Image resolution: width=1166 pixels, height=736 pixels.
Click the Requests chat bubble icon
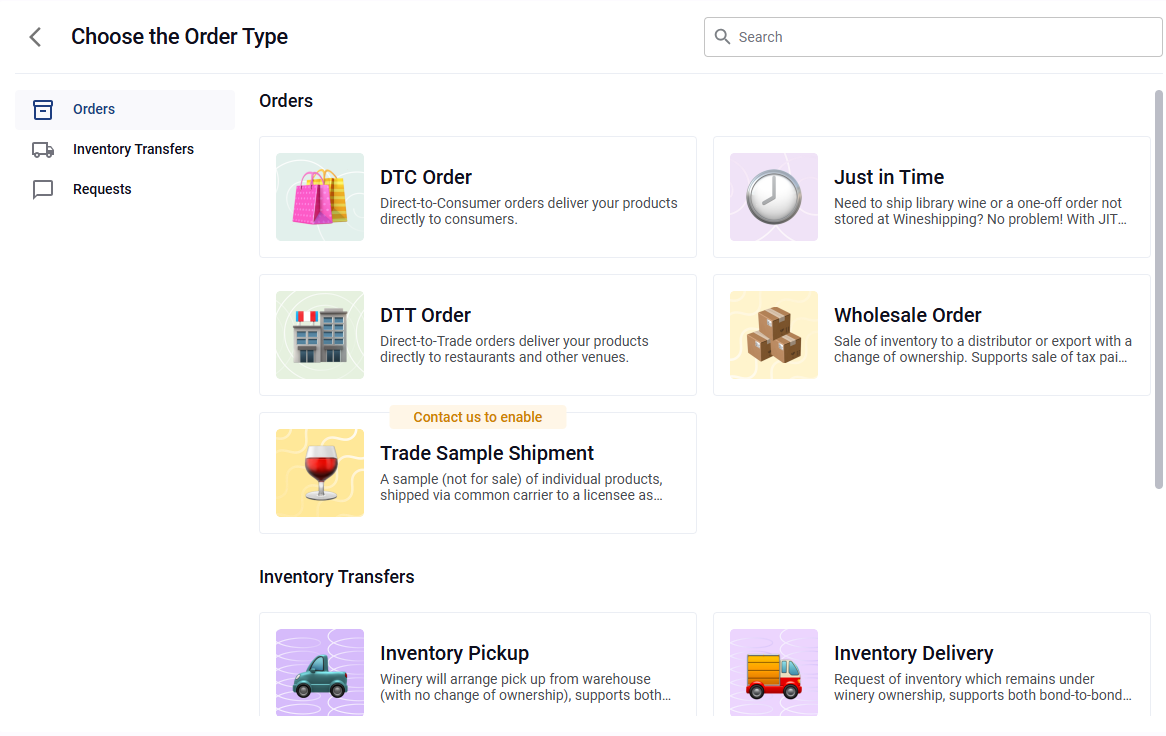43,190
